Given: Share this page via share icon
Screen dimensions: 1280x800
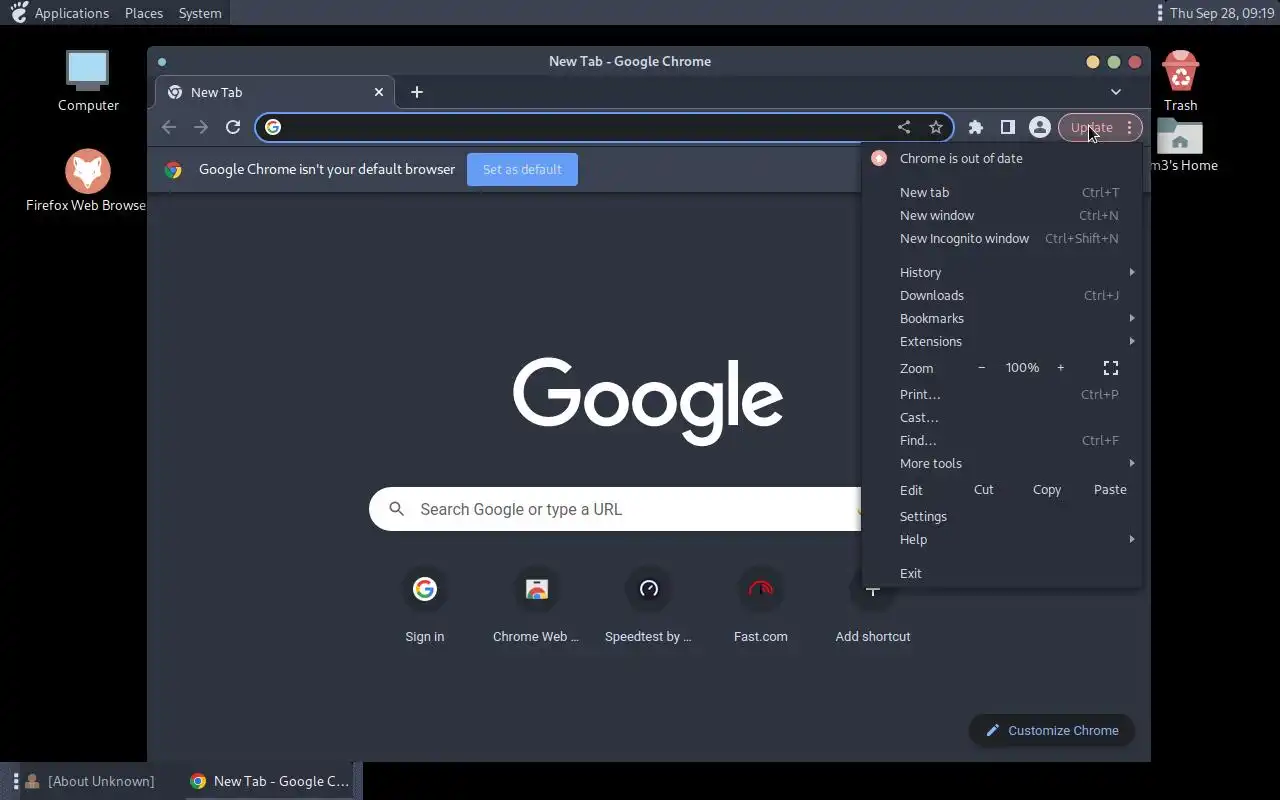Looking at the screenshot, I should pyautogui.click(x=904, y=127).
